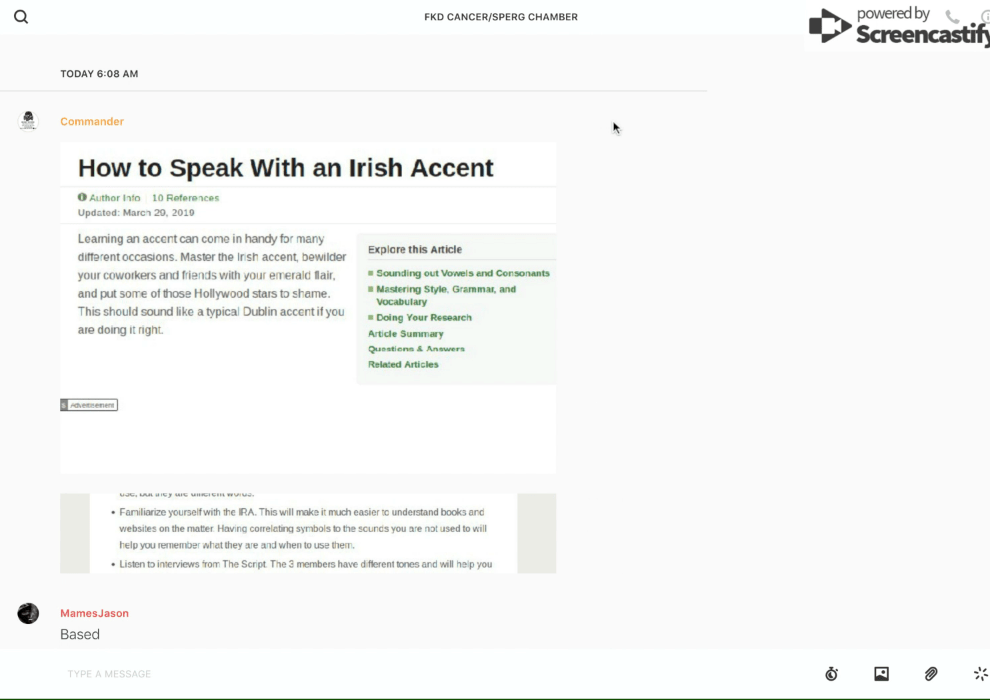990x700 pixels.
Task: Click the Advertisement label in the image
Action: click(x=89, y=405)
